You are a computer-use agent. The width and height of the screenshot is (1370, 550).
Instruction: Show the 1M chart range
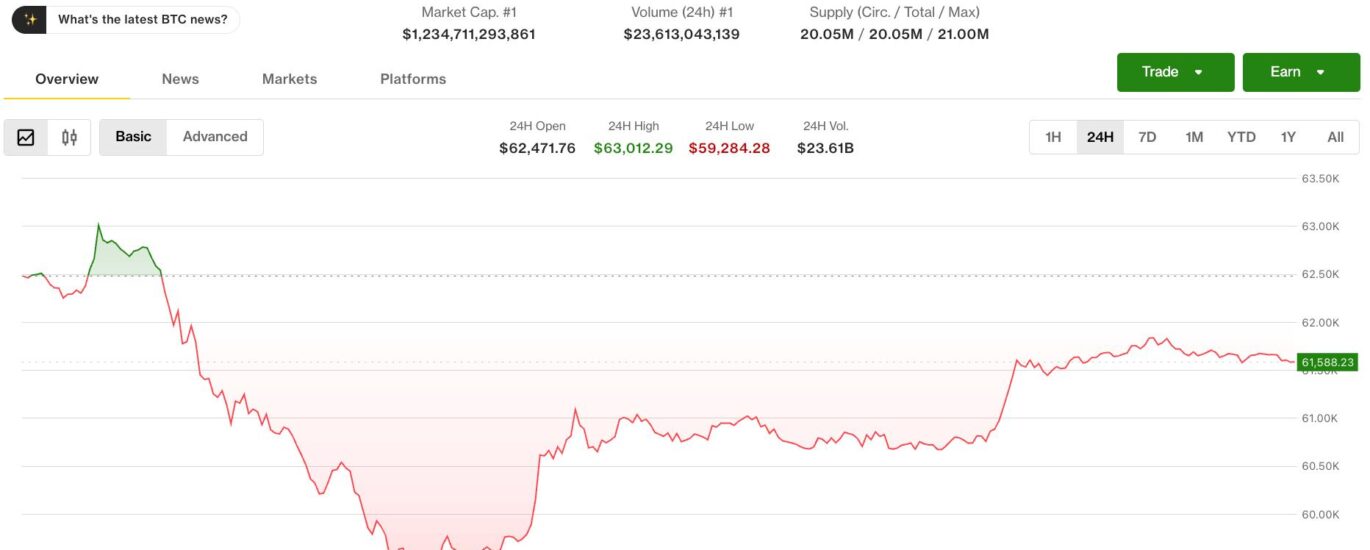coord(1194,137)
